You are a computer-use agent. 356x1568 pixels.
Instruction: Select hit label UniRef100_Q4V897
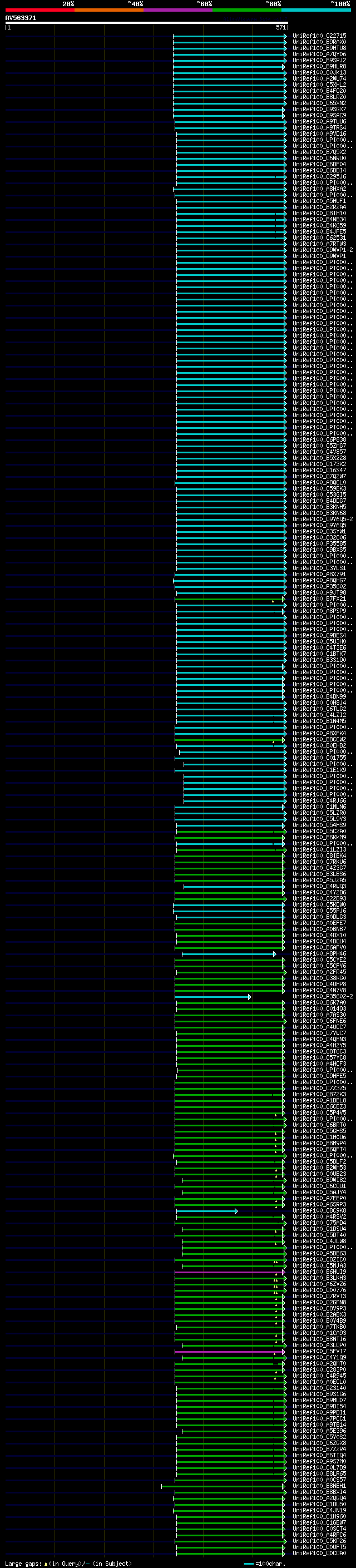[x=319, y=452]
